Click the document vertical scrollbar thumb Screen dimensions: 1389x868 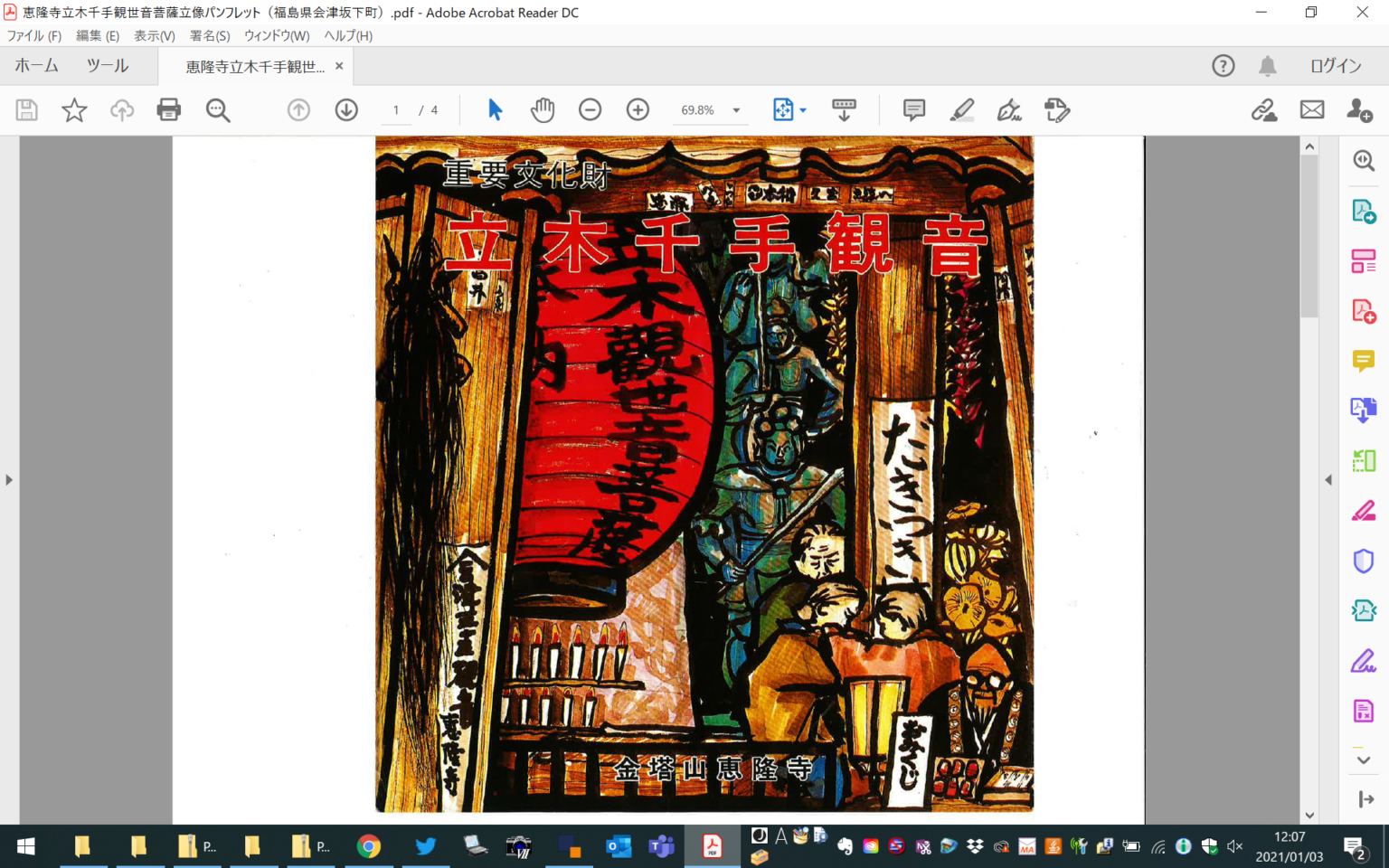(x=1309, y=236)
